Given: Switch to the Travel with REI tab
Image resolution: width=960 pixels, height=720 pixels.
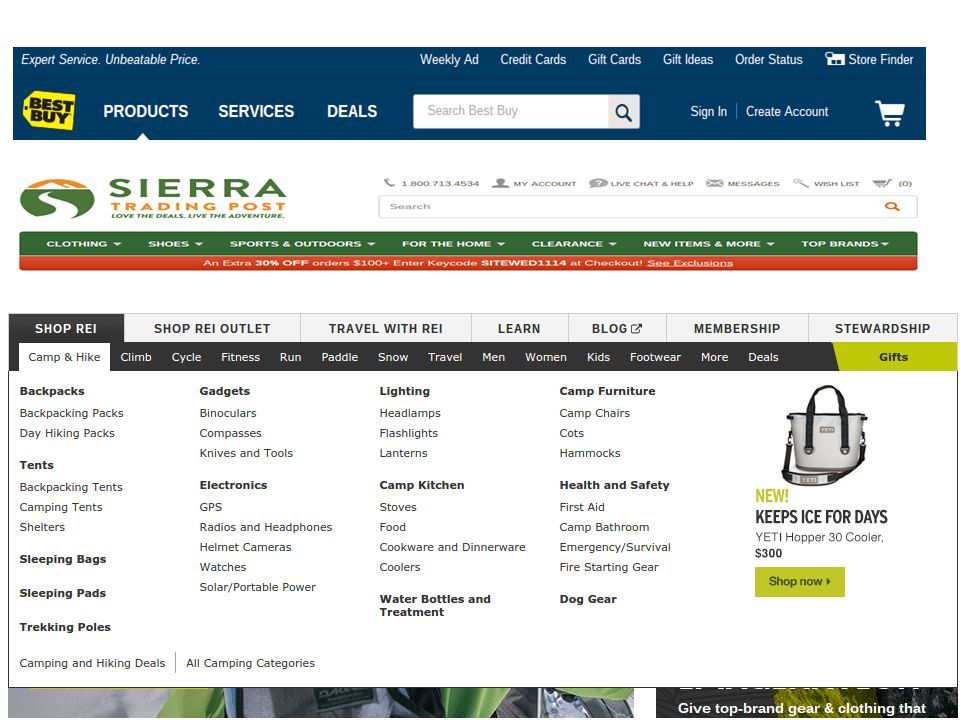Looking at the screenshot, I should point(386,329).
